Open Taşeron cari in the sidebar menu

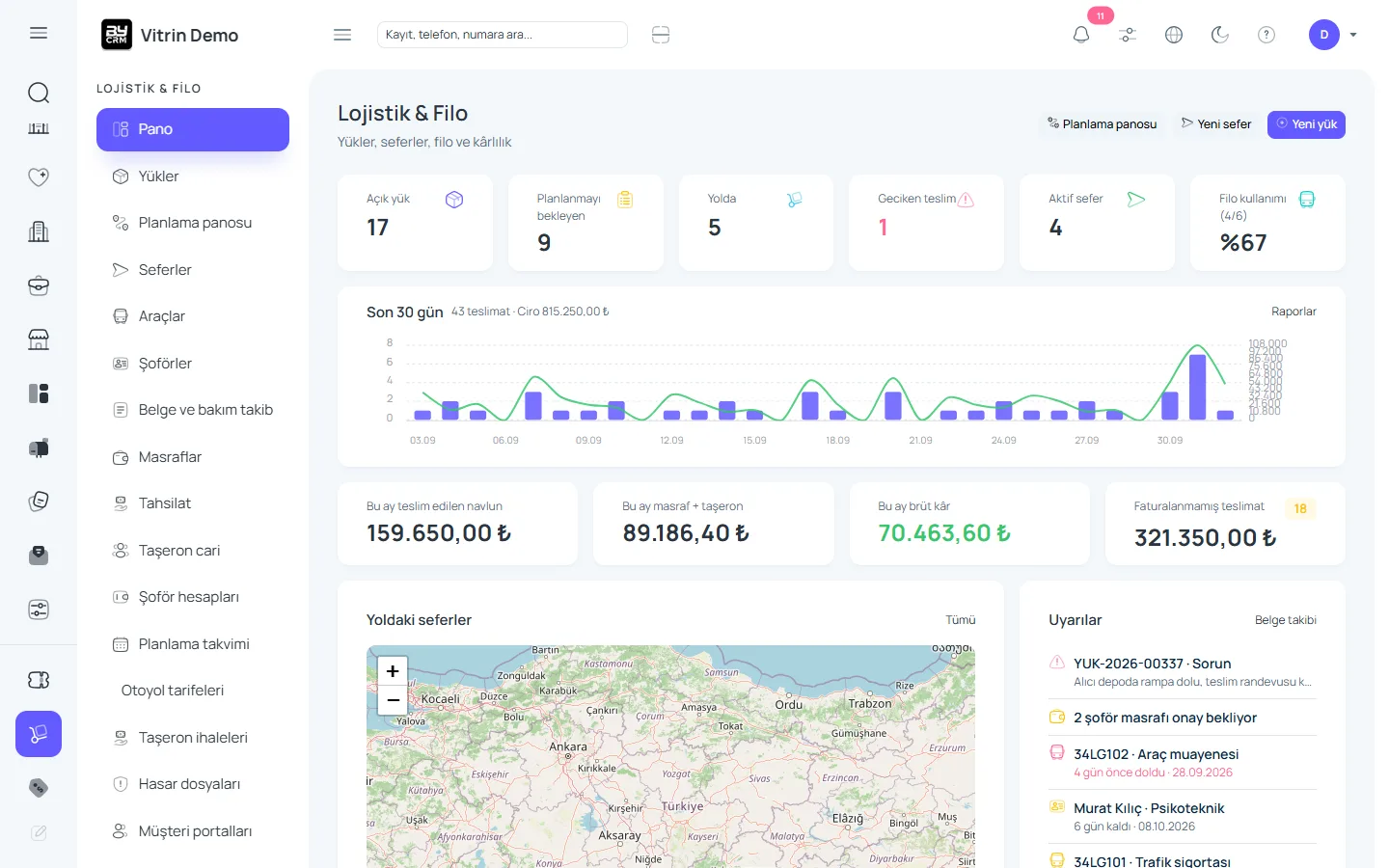(x=193, y=551)
